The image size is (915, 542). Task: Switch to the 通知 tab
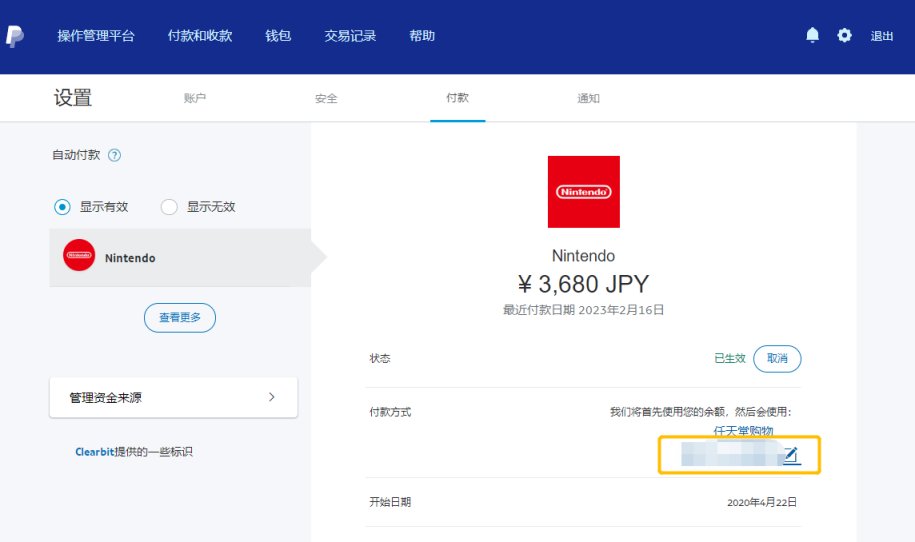588,98
